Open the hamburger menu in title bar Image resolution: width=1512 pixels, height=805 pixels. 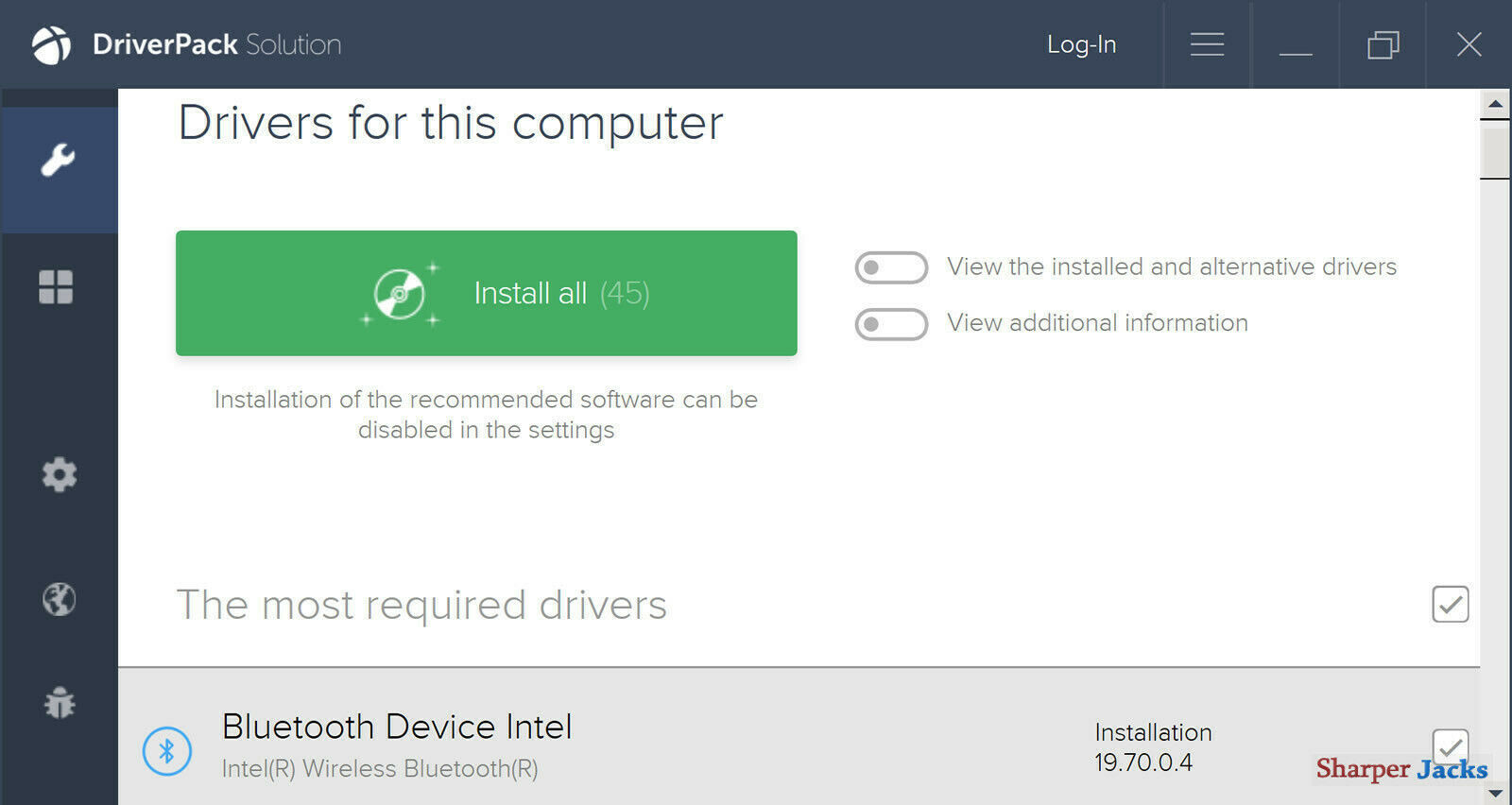coord(1207,44)
